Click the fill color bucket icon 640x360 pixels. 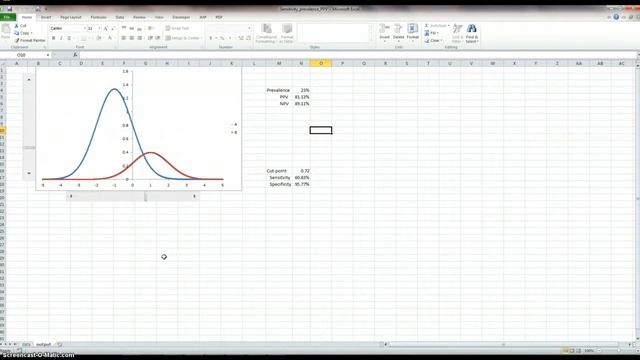click(98, 38)
